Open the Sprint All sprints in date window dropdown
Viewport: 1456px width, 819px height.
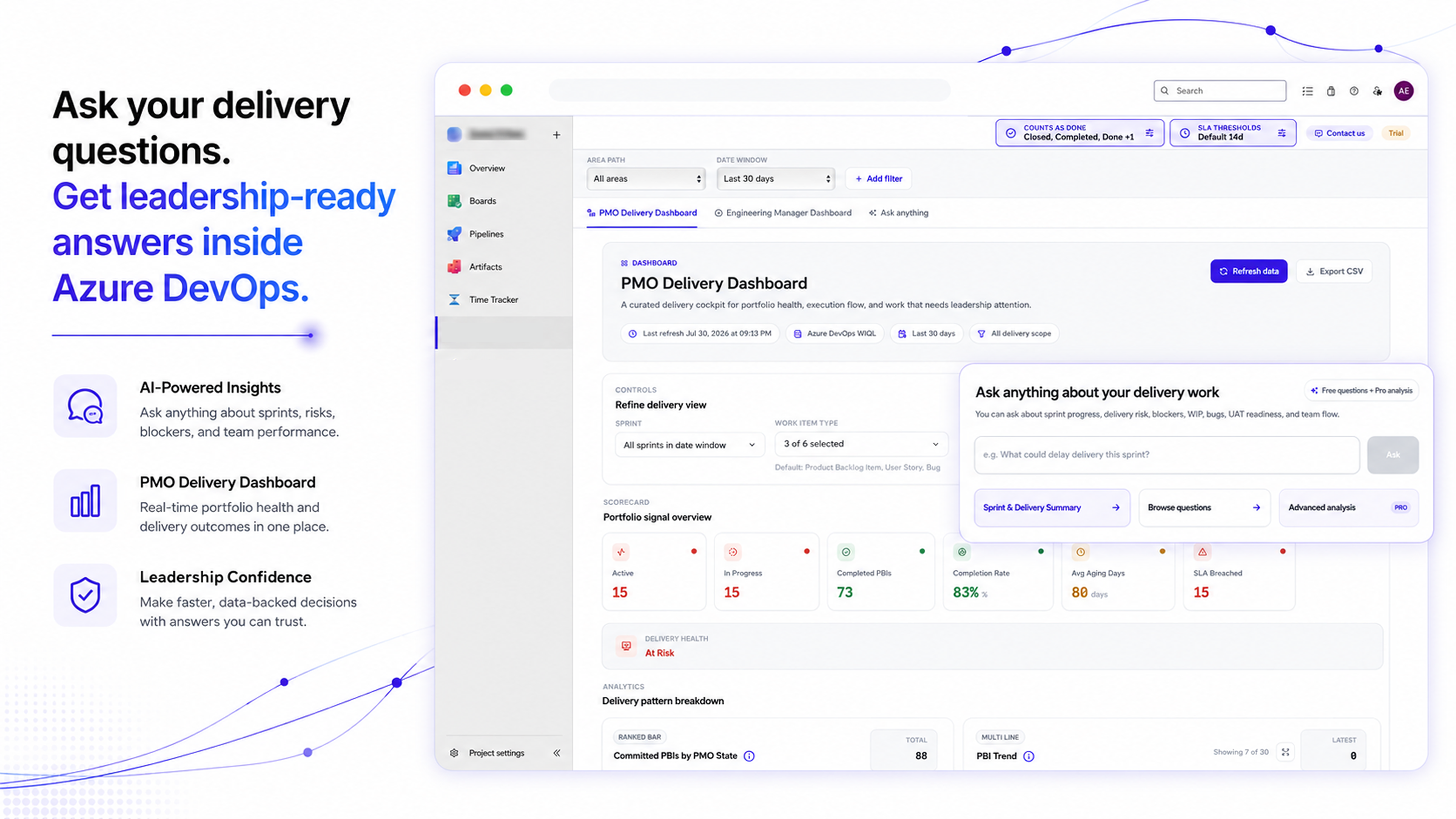point(690,445)
